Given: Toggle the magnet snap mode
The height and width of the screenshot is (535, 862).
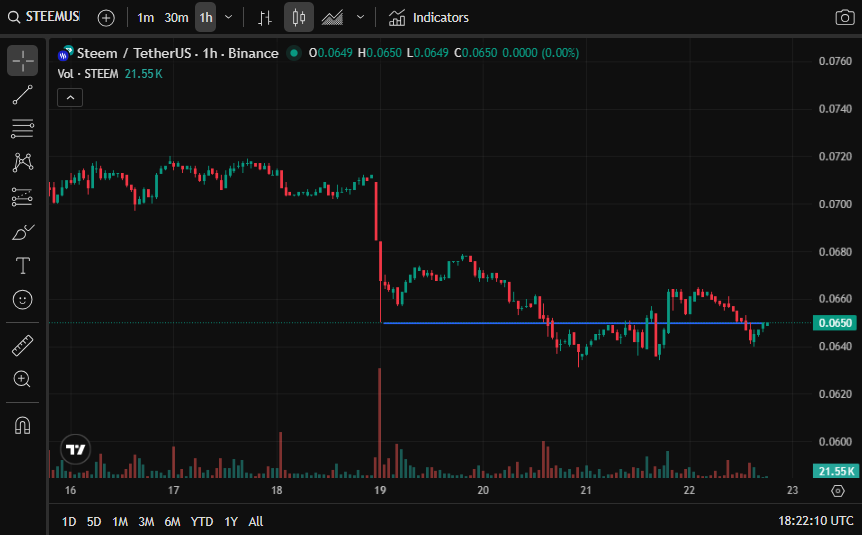Looking at the screenshot, I should pos(23,426).
